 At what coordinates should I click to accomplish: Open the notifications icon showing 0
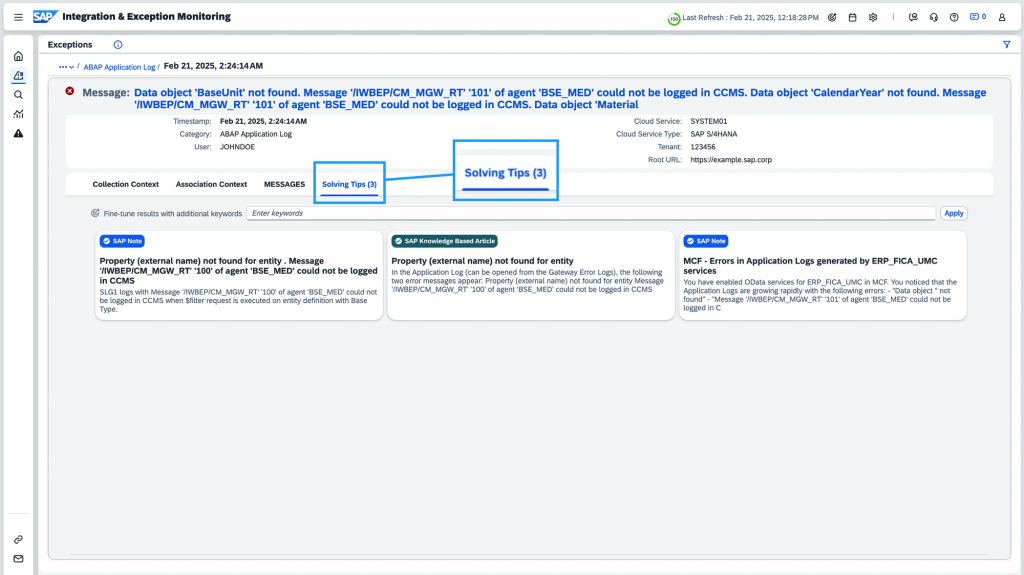pos(978,17)
